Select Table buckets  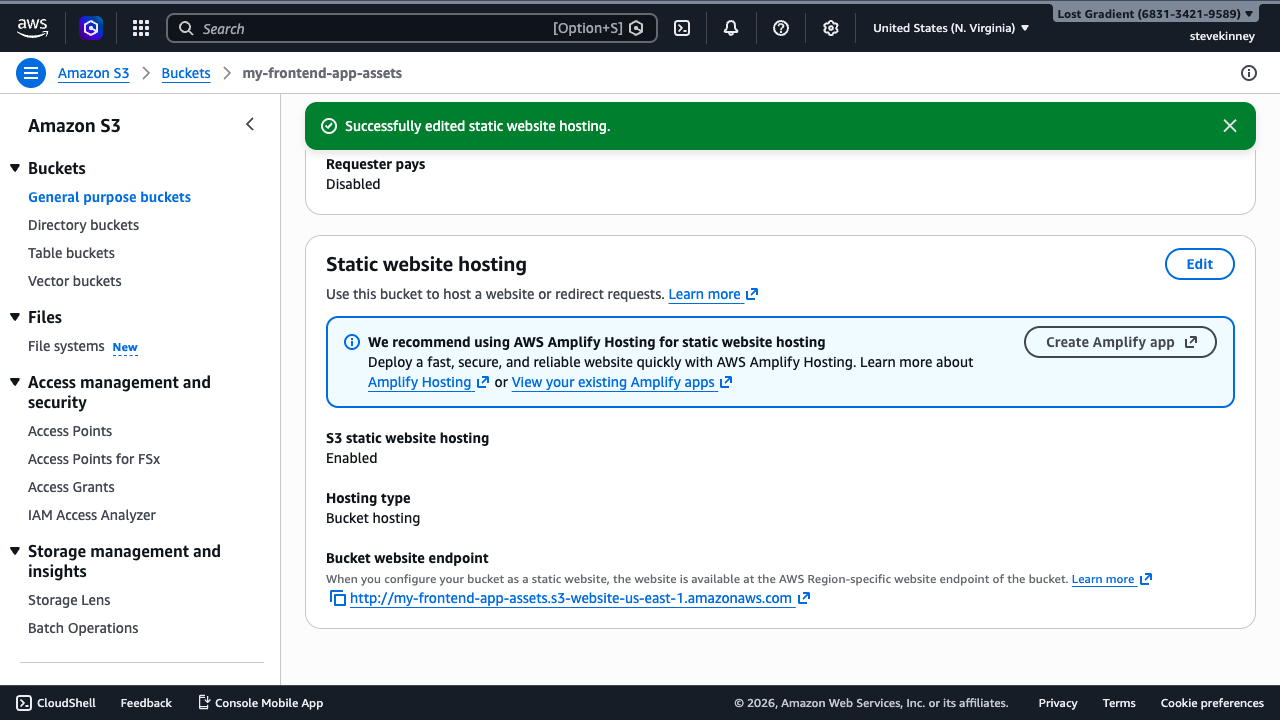(71, 253)
